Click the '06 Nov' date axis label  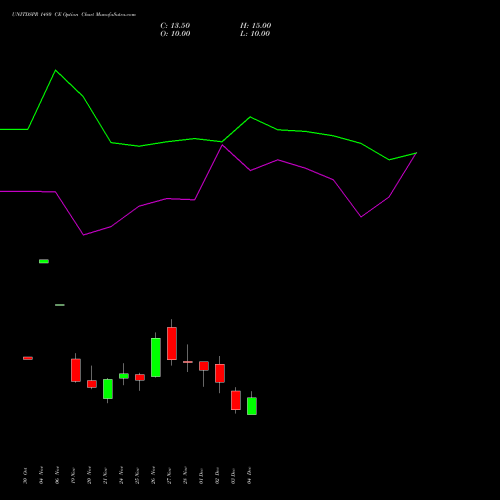click(x=57, y=476)
